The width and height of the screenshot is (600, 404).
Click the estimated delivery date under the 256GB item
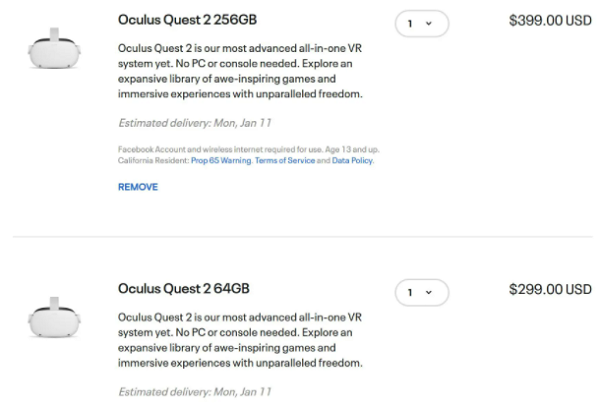coord(195,123)
